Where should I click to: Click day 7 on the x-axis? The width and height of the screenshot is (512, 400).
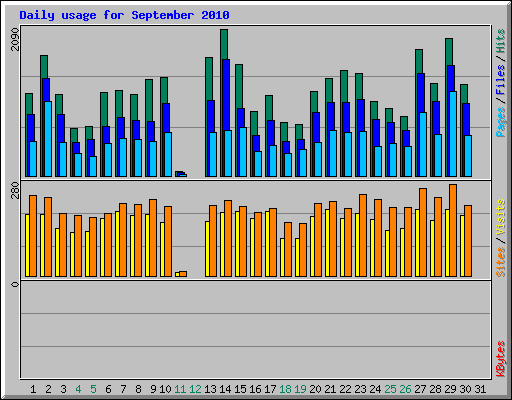coord(123,389)
